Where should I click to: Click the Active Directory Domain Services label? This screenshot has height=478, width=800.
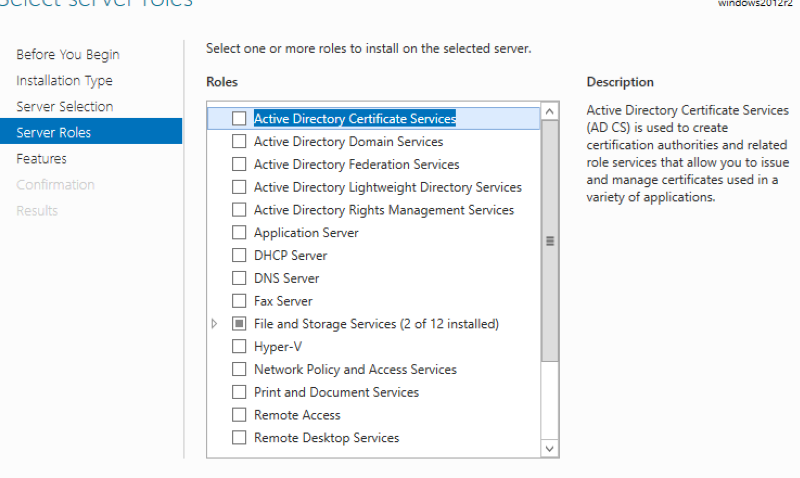[348, 141]
